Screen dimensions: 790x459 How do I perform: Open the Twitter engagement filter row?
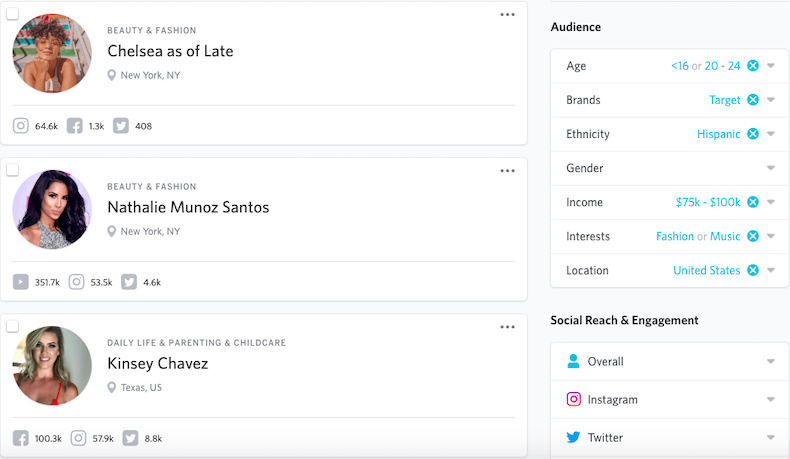click(771, 438)
